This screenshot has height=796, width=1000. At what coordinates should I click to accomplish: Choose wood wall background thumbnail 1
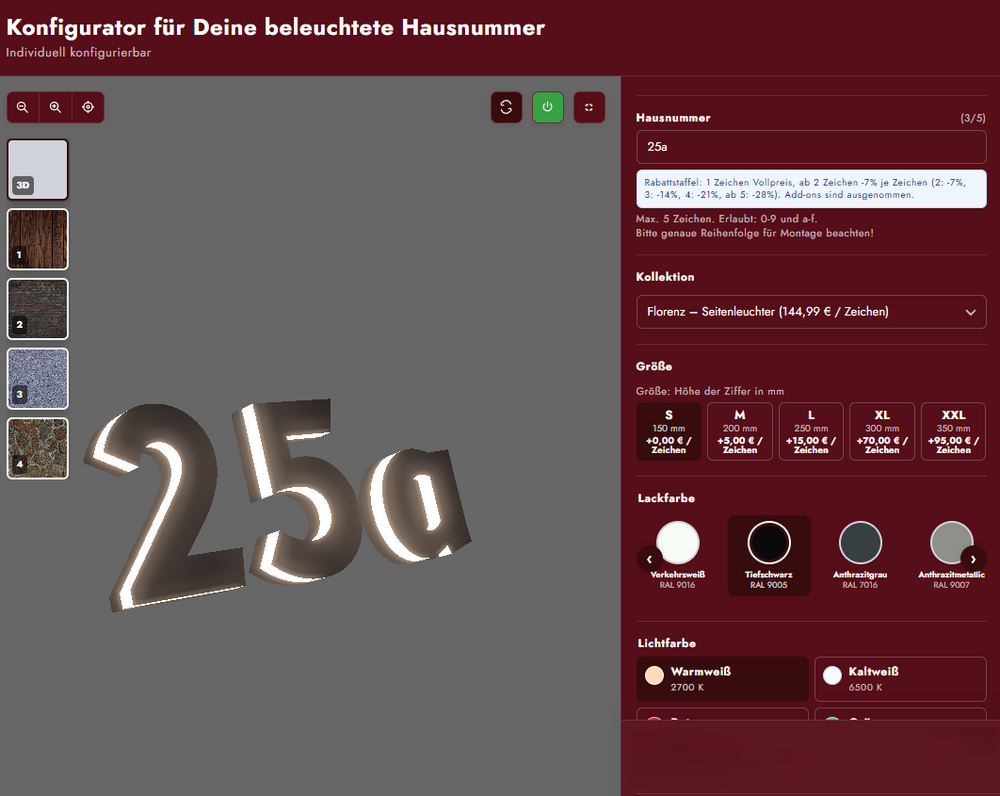tap(38, 239)
